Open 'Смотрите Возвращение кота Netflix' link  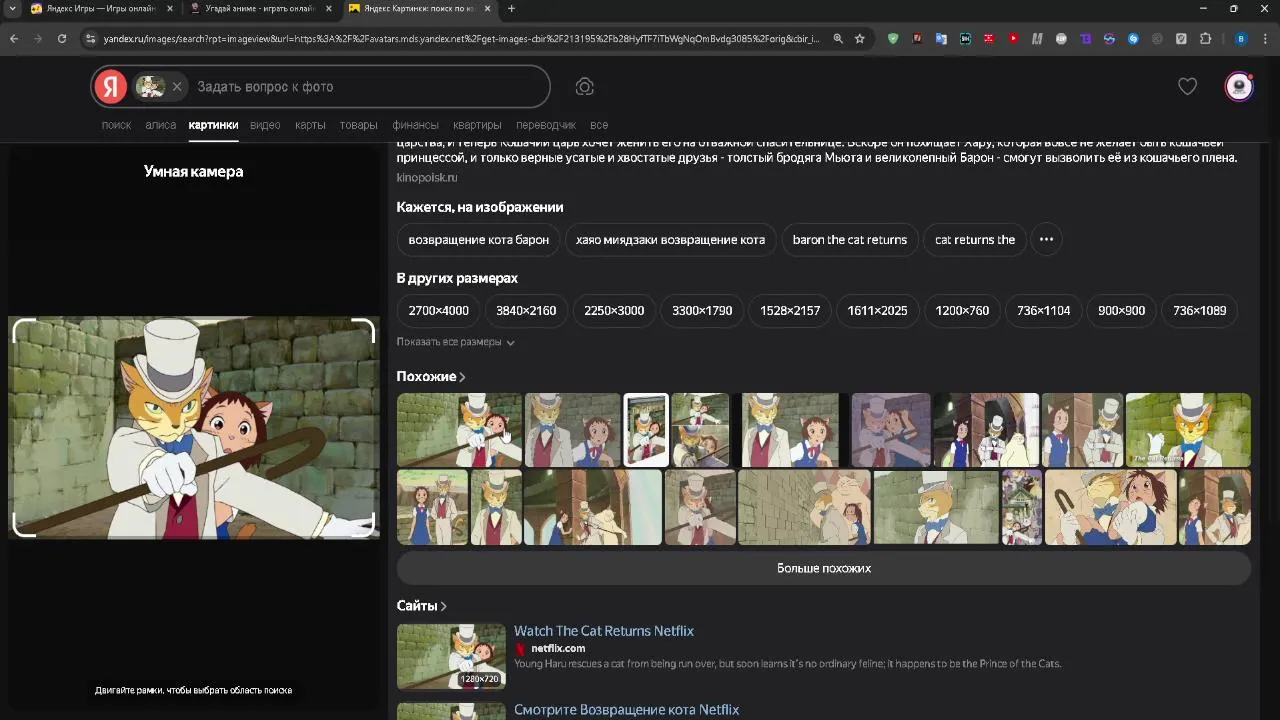(627, 710)
